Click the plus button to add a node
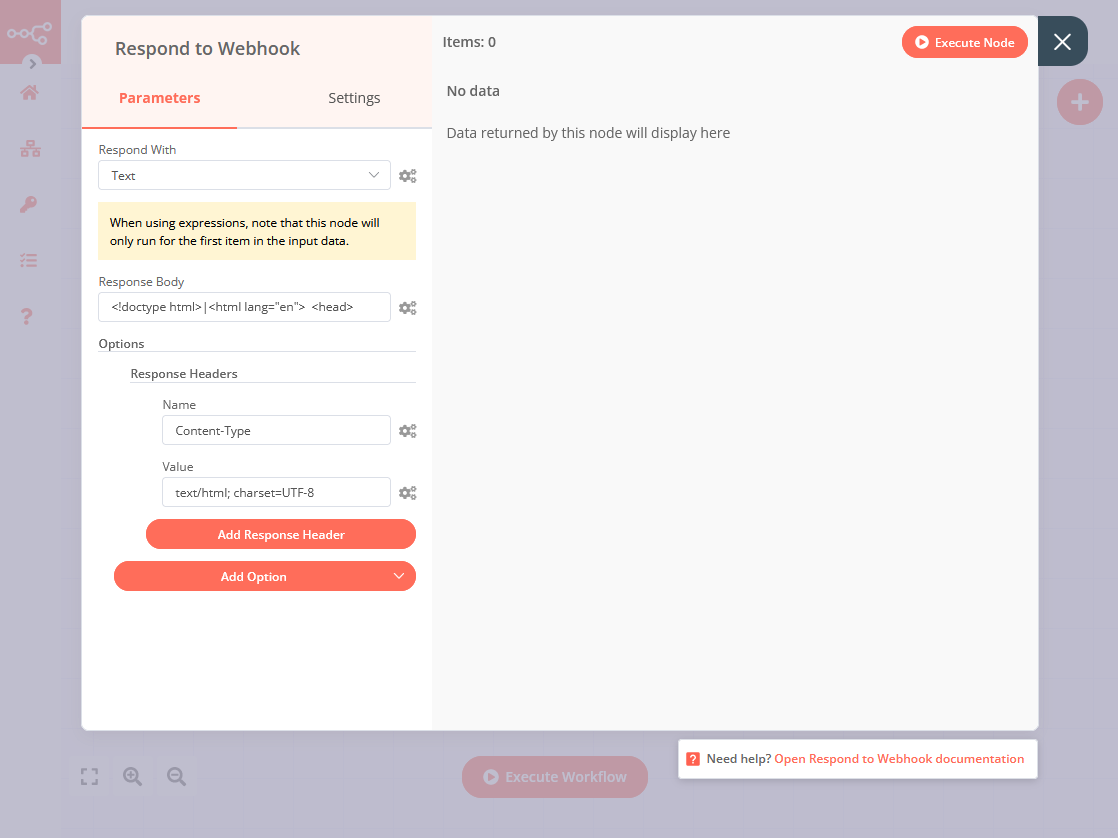The width and height of the screenshot is (1118, 838). point(1080,102)
